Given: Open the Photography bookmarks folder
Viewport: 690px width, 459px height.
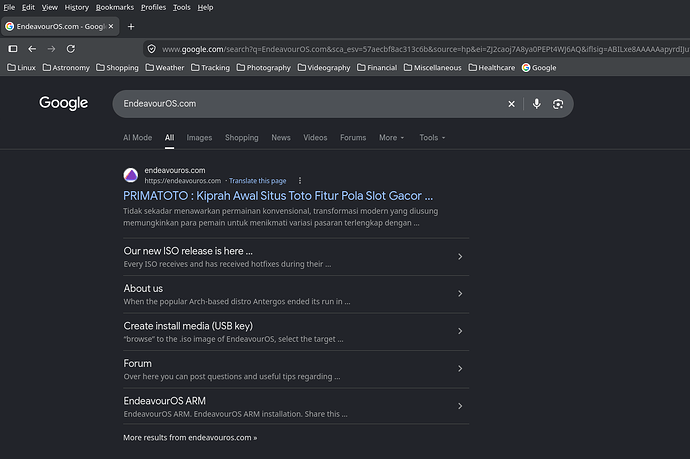Looking at the screenshot, I should click(x=264, y=68).
